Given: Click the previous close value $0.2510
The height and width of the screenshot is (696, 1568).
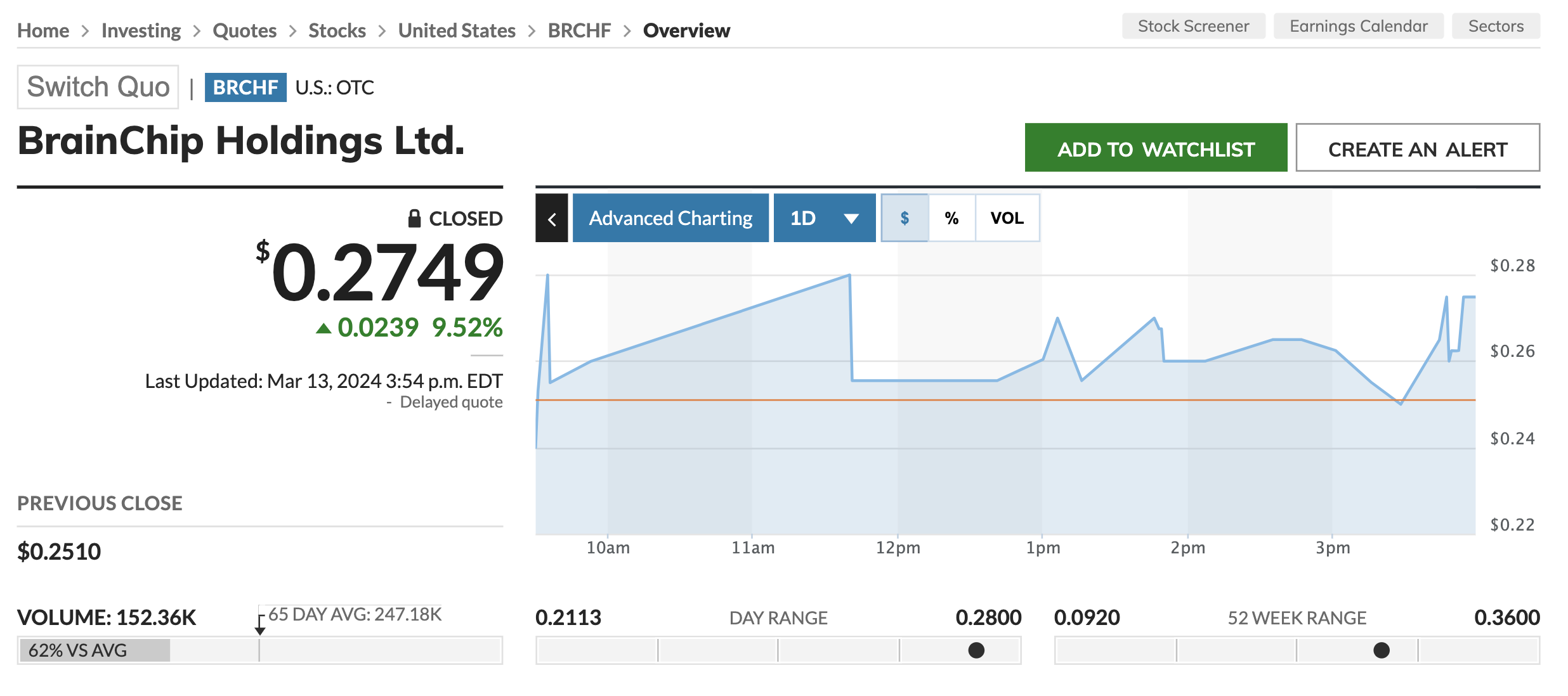Looking at the screenshot, I should tap(59, 551).
